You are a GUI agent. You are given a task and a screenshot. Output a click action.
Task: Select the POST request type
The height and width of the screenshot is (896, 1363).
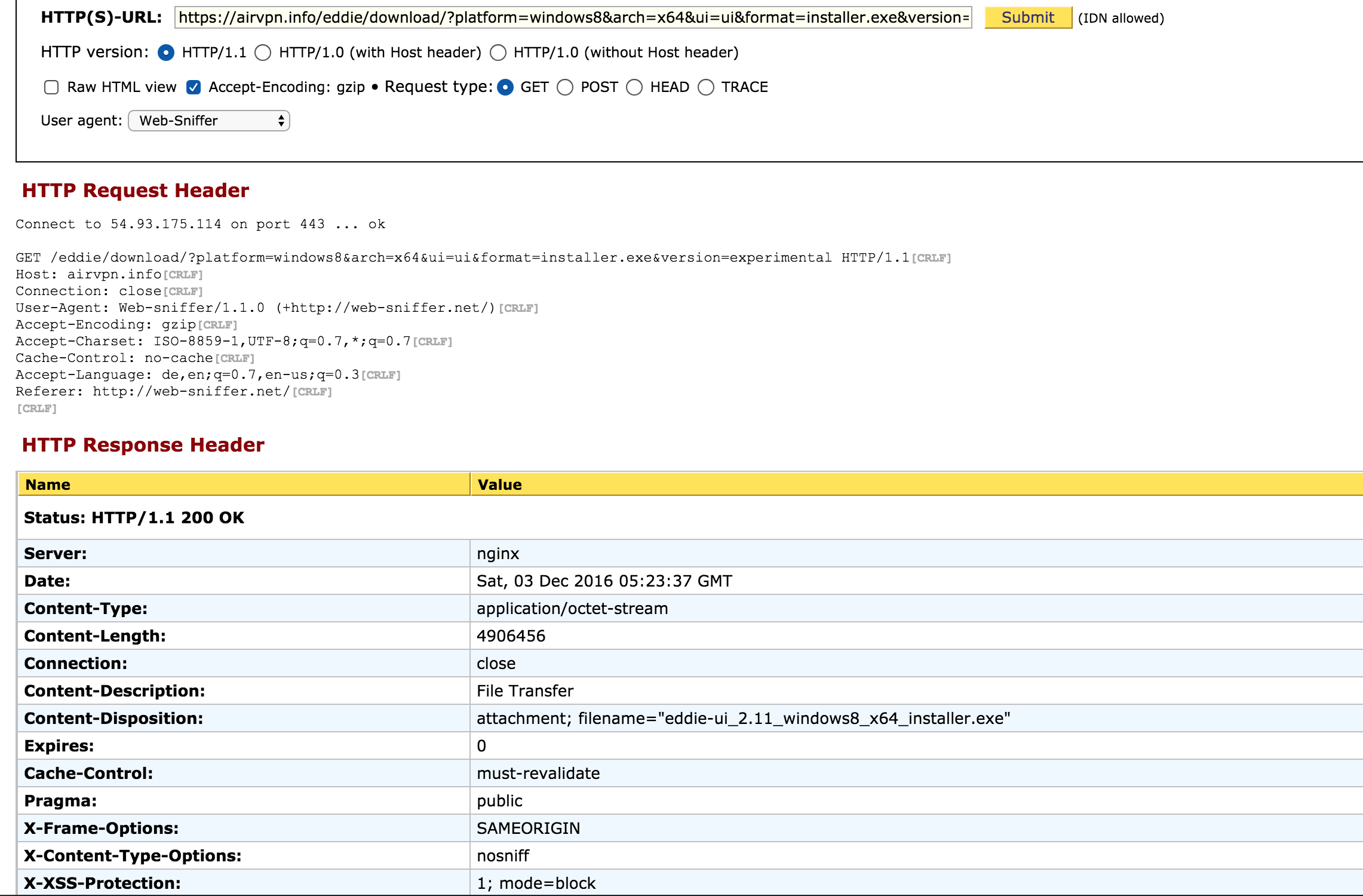point(565,87)
